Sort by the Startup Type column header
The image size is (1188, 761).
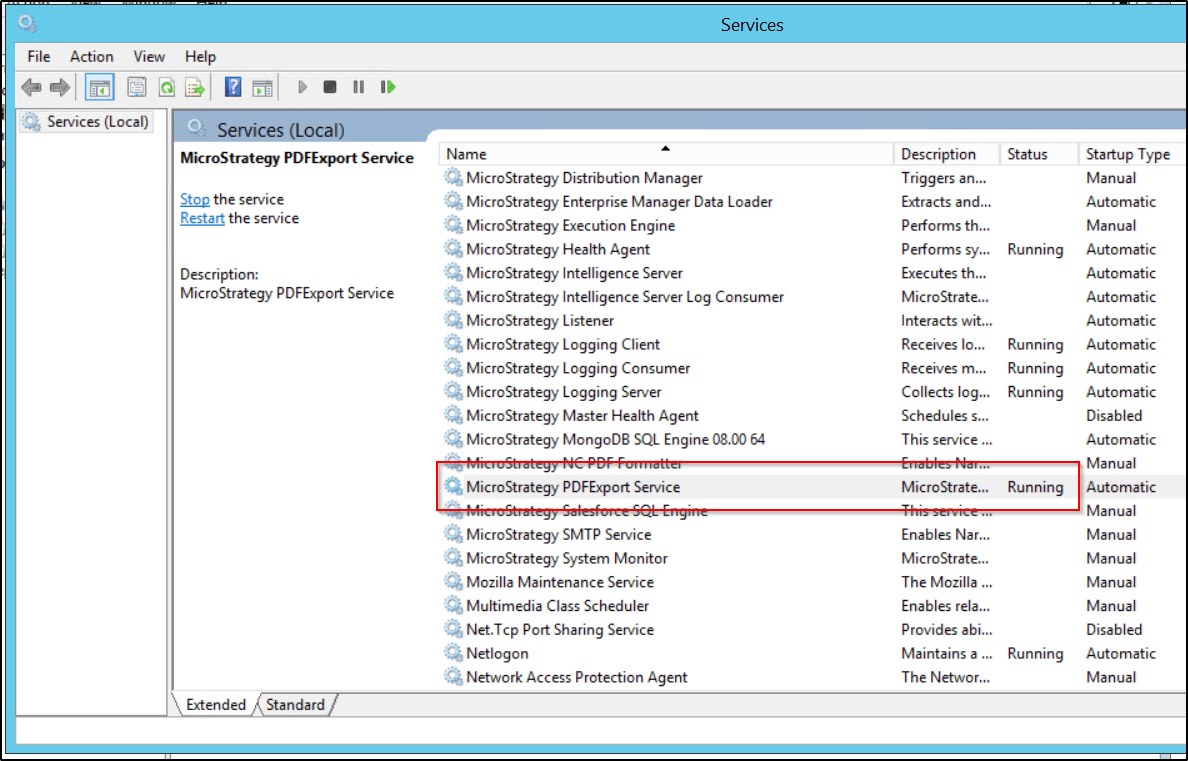point(1133,154)
